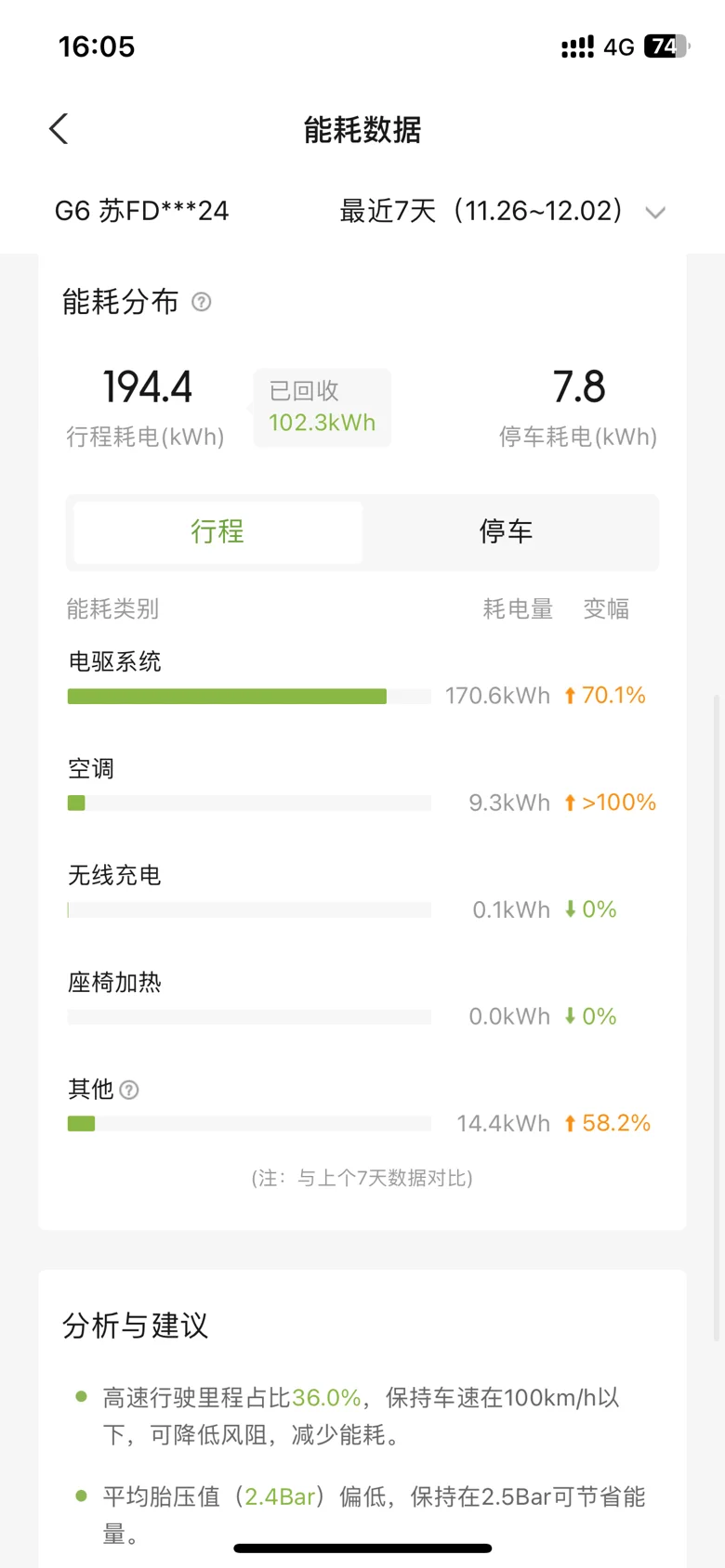
Task: Tap orange up arrow beside 70.1%
Action: [x=570, y=695]
